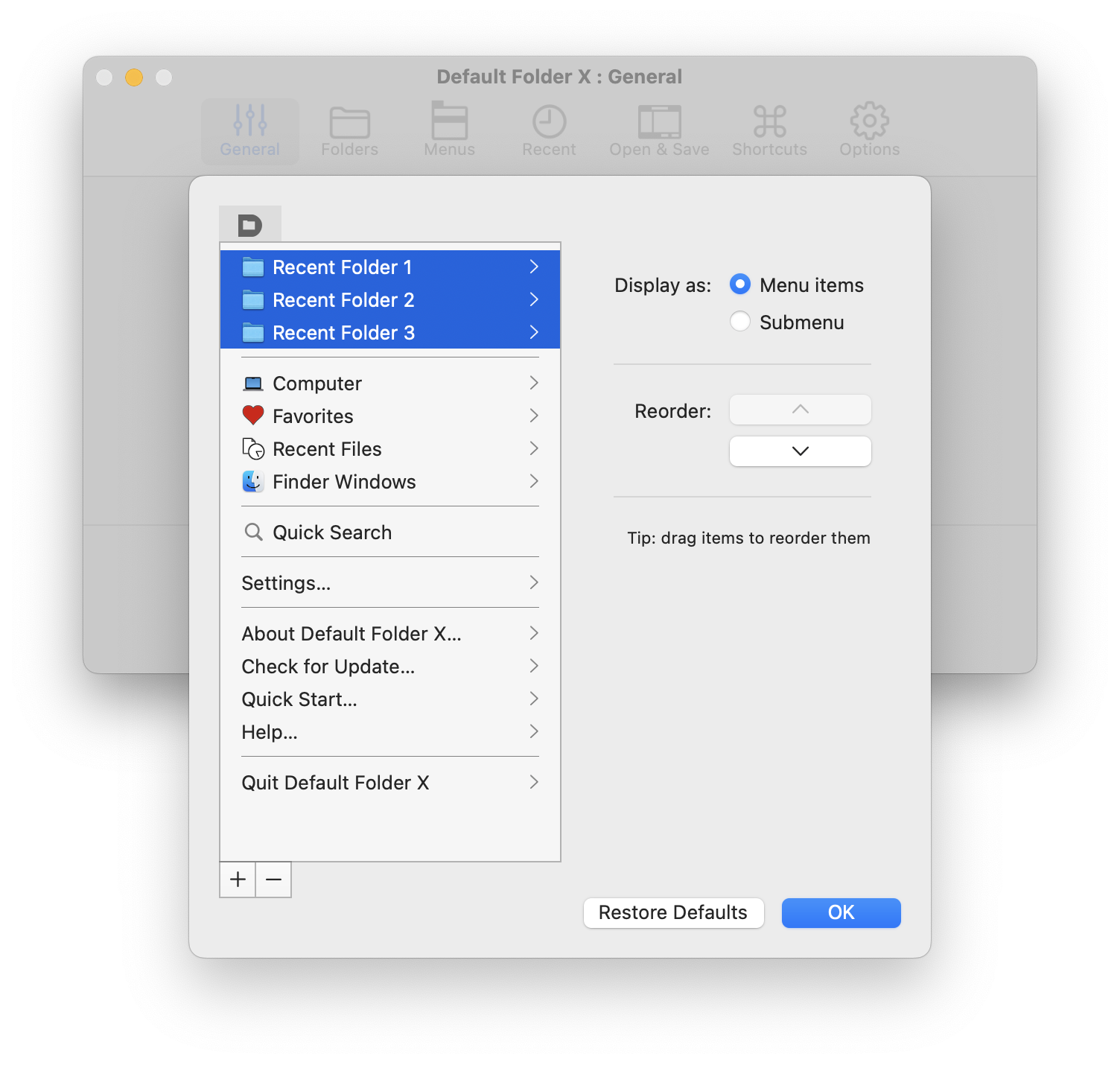Screen dimensions: 1120x1068
Task: Switch to the Folders tab
Action: point(349,131)
